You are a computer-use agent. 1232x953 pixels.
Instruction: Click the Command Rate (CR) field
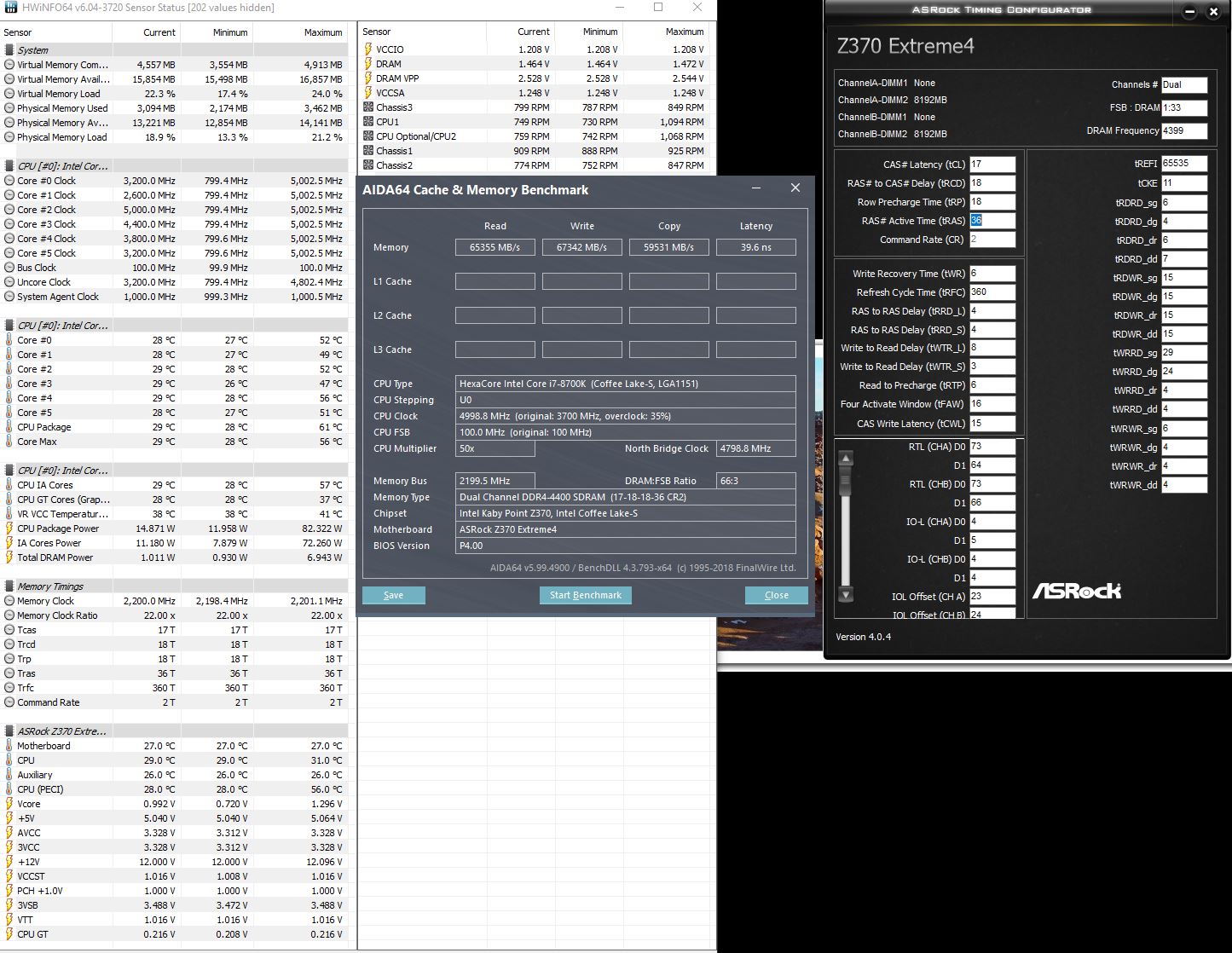tap(992, 240)
